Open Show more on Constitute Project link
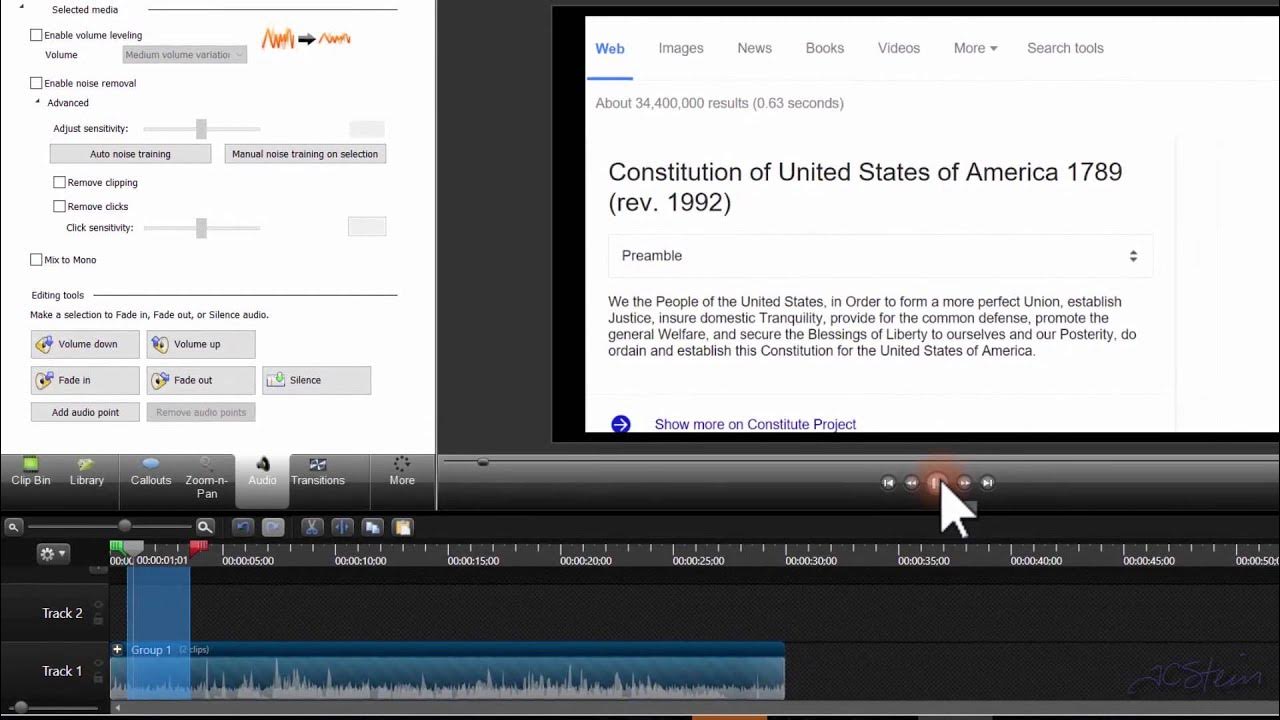Viewport: 1280px width, 720px height. 755,424
